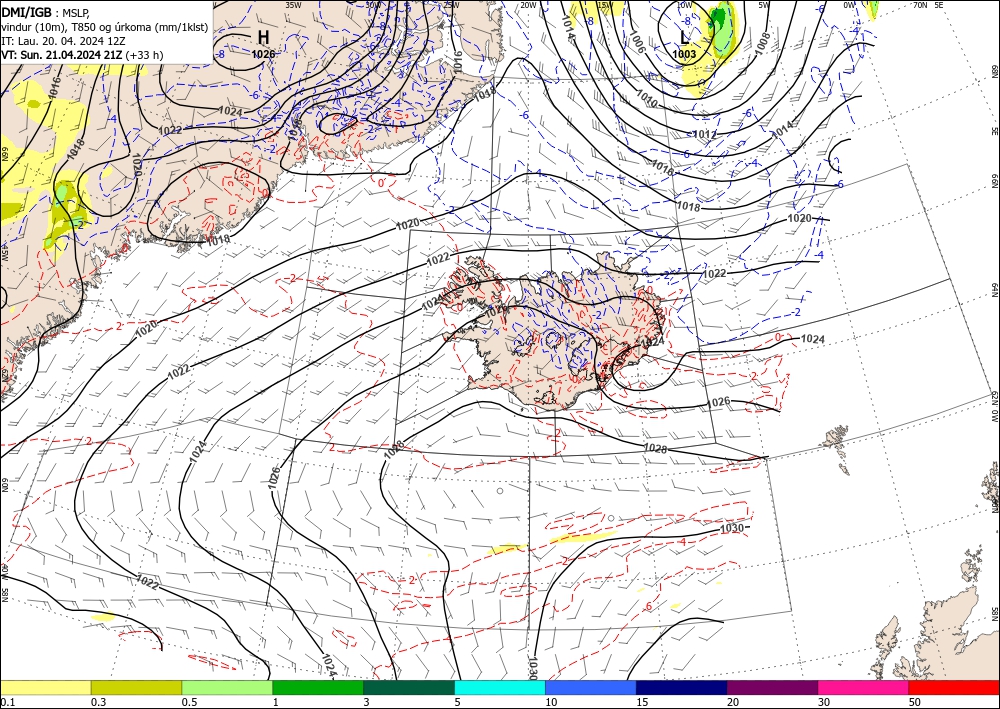Click the 'vindur (10m), T850 og úrkoma' line
This screenshot has width=1000, height=709.
pos(104,27)
